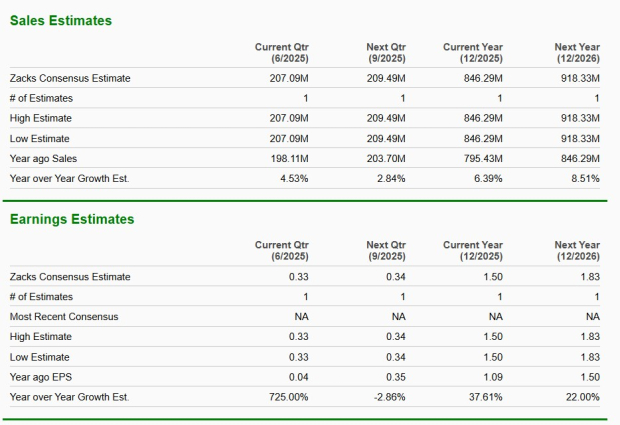This screenshot has height=425, width=620.
Task: Click the Earnings Current Year (12/2025) column header
Action: [x=473, y=250]
